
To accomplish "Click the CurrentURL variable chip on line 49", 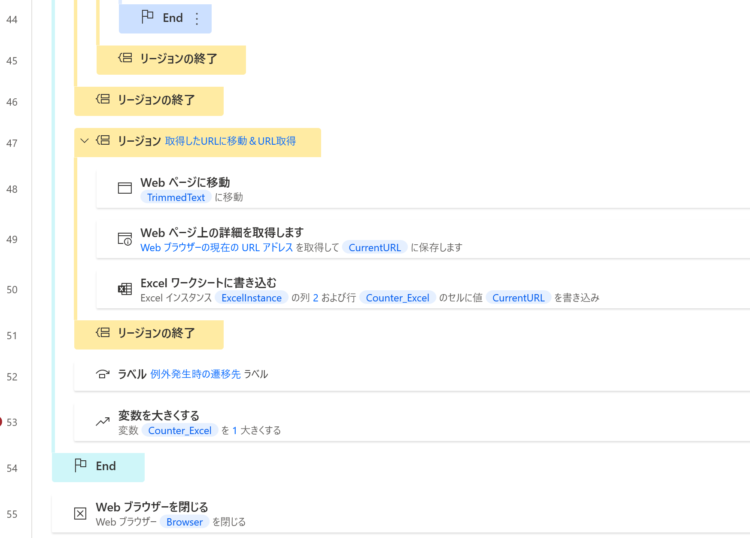I will coord(375,248).
